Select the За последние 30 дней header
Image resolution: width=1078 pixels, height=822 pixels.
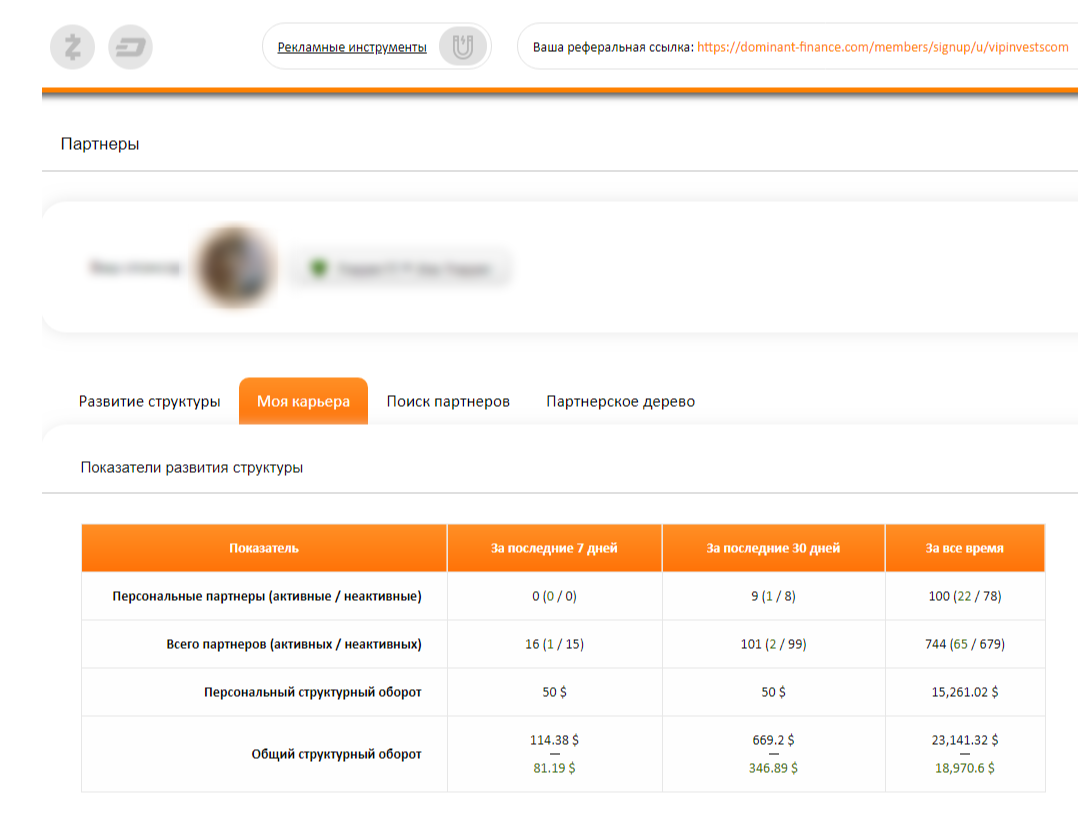[x=773, y=548]
